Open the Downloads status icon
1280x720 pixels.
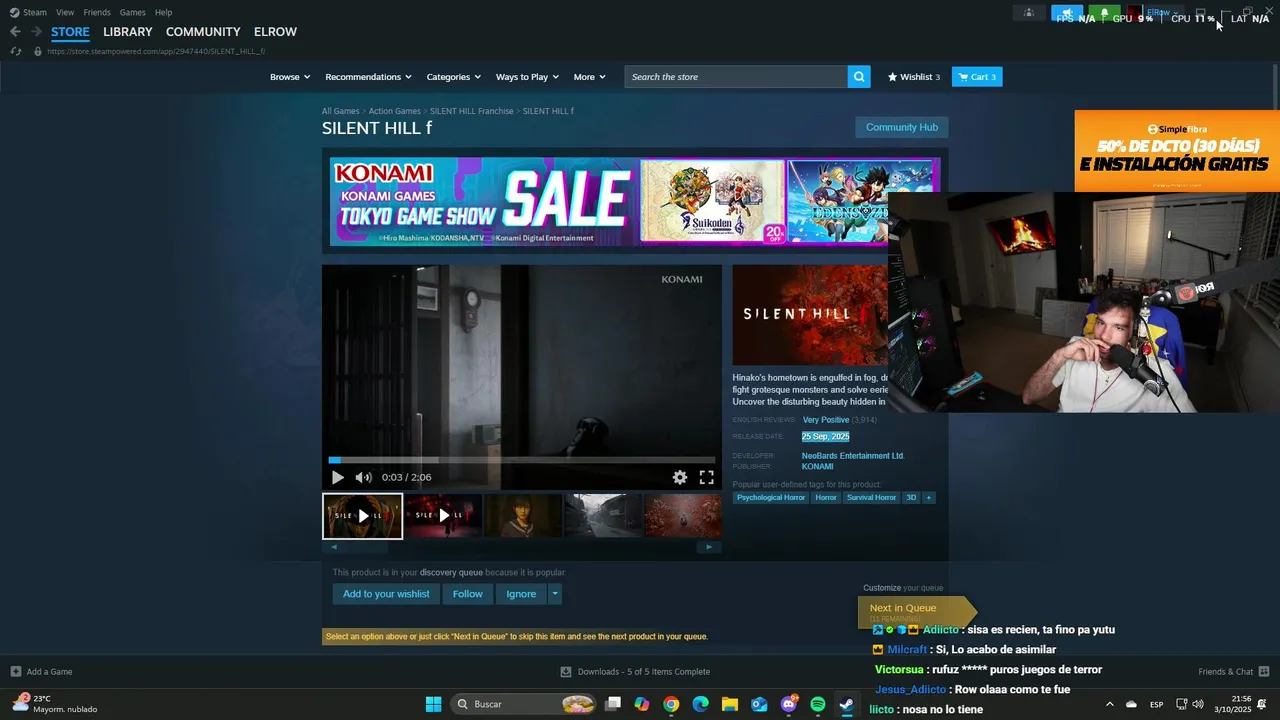coord(566,672)
